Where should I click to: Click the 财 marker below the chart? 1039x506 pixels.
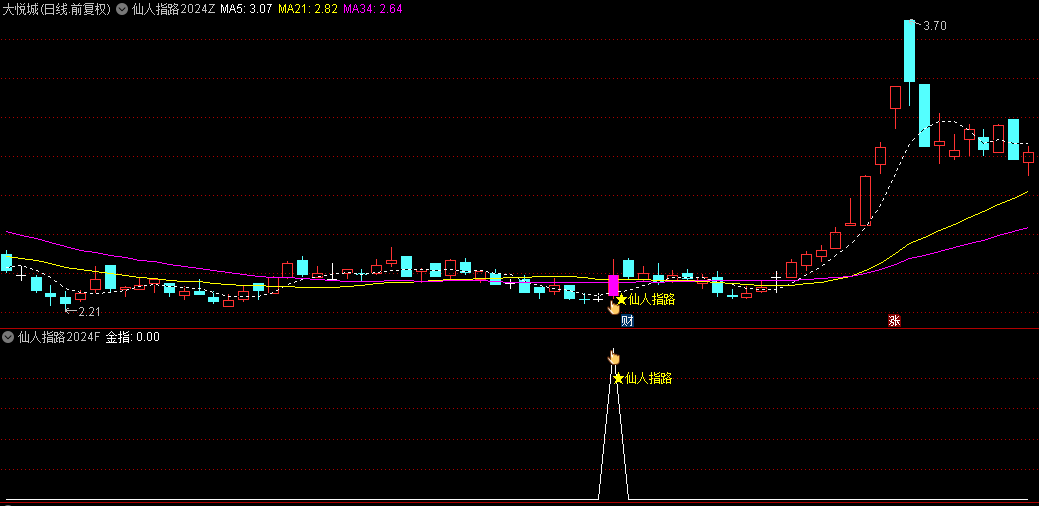click(x=628, y=321)
